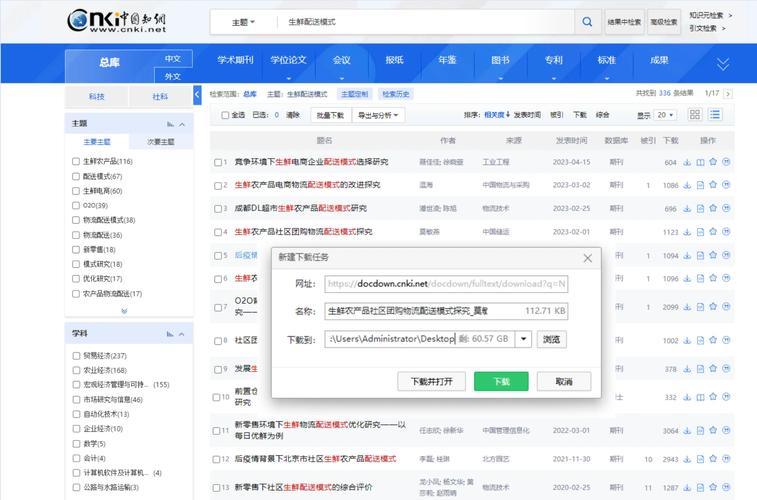Viewport: 757px width, 500px height.
Task: Expand more database types chevron in navbar
Action: point(723,64)
